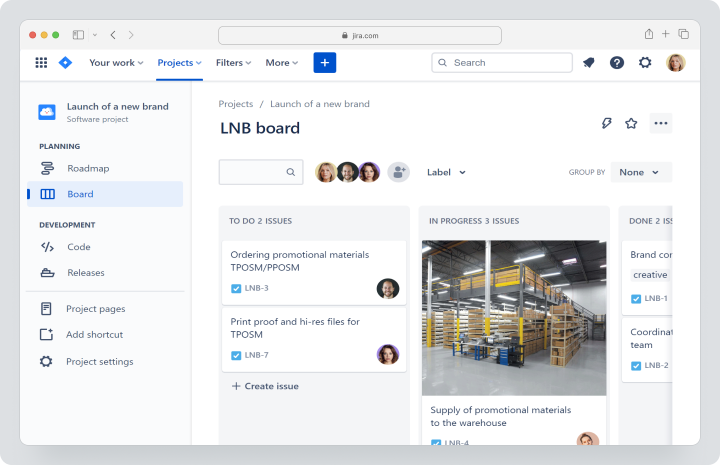Open the Projects breadcrumb link
This screenshot has height=465, width=720.
[236, 104]
